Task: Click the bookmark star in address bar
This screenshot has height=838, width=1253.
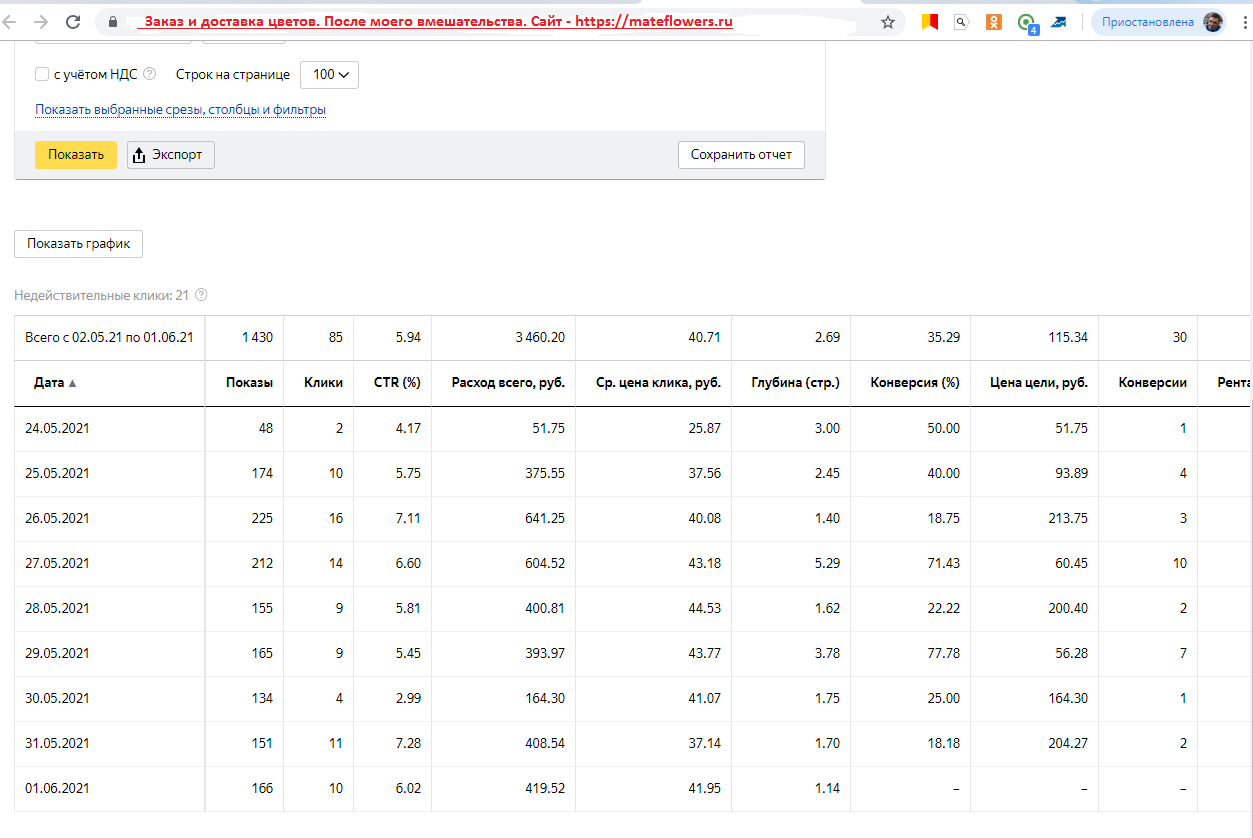Action: click(888, 22)
